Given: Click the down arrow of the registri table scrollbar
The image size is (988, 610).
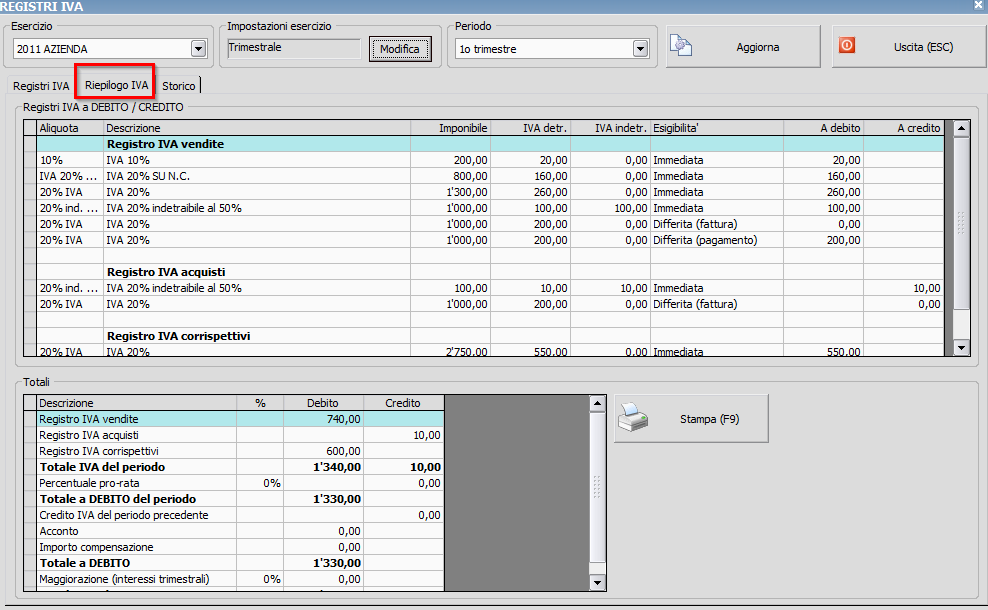Looking at the screenshot, I should click(961, 347).
